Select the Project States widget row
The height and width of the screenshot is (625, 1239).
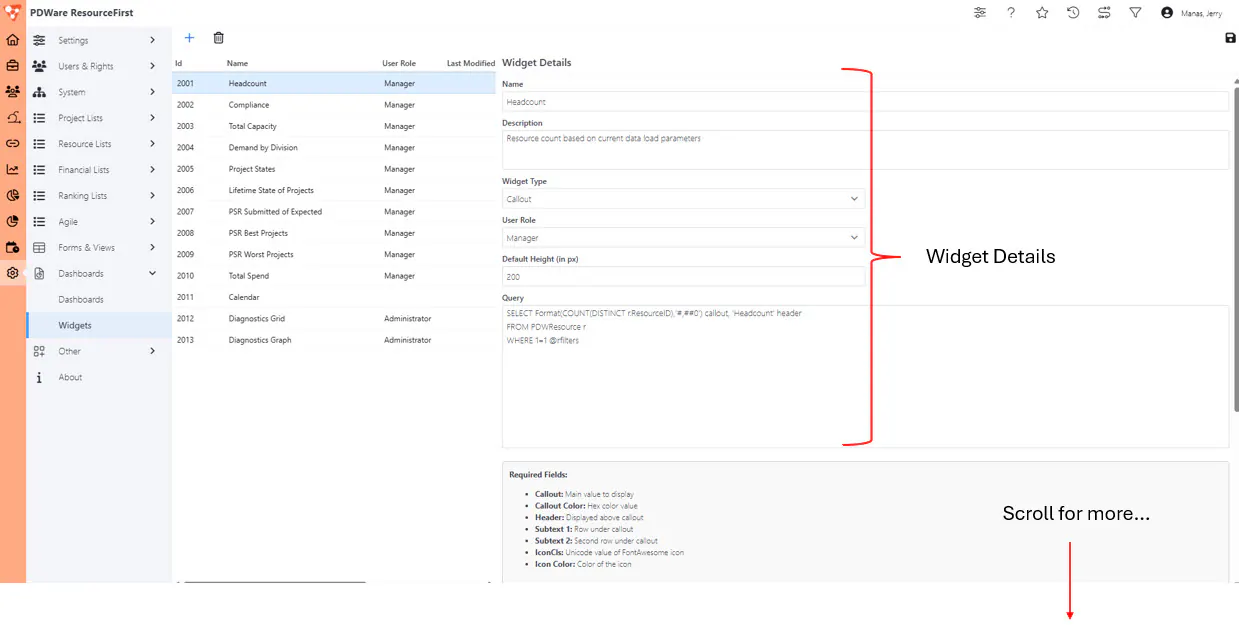(334, 169)
